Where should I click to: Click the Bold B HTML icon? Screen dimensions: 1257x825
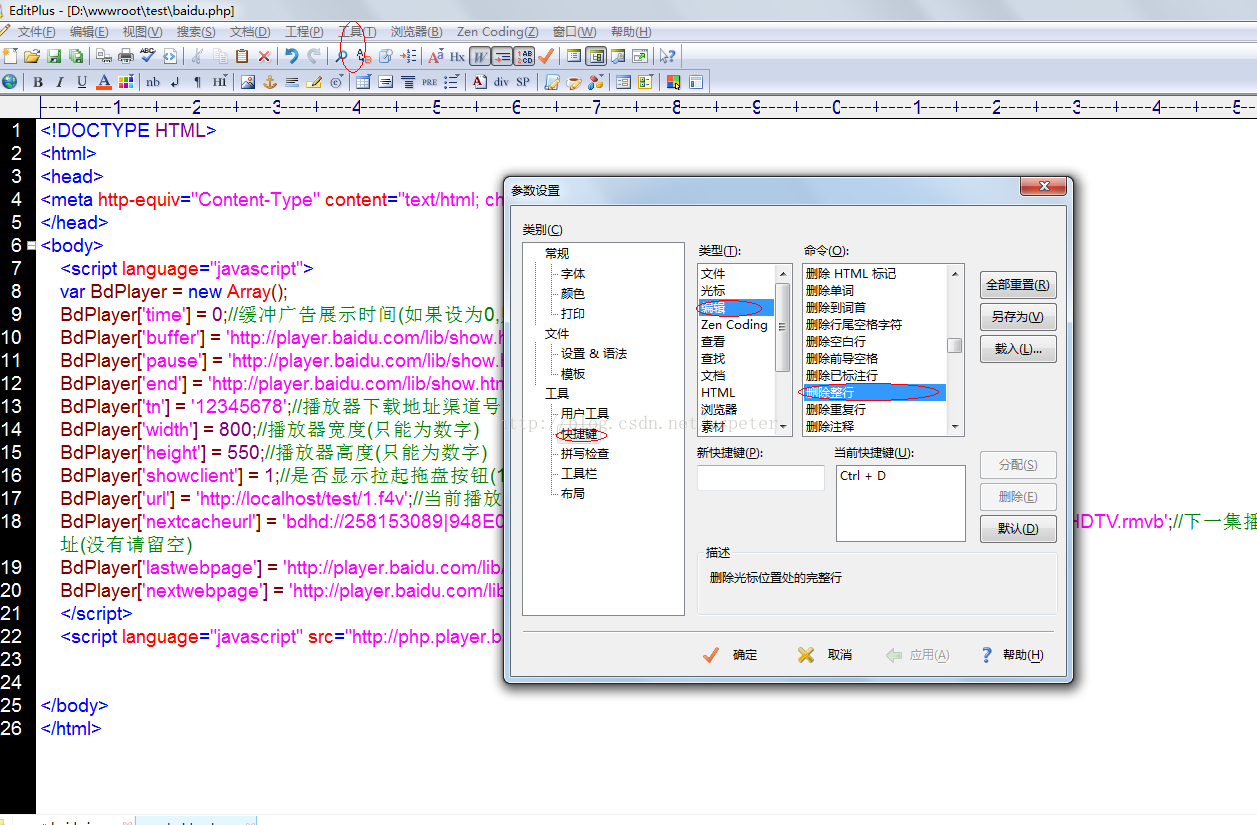pyautogui.click(x=38, y=82)
